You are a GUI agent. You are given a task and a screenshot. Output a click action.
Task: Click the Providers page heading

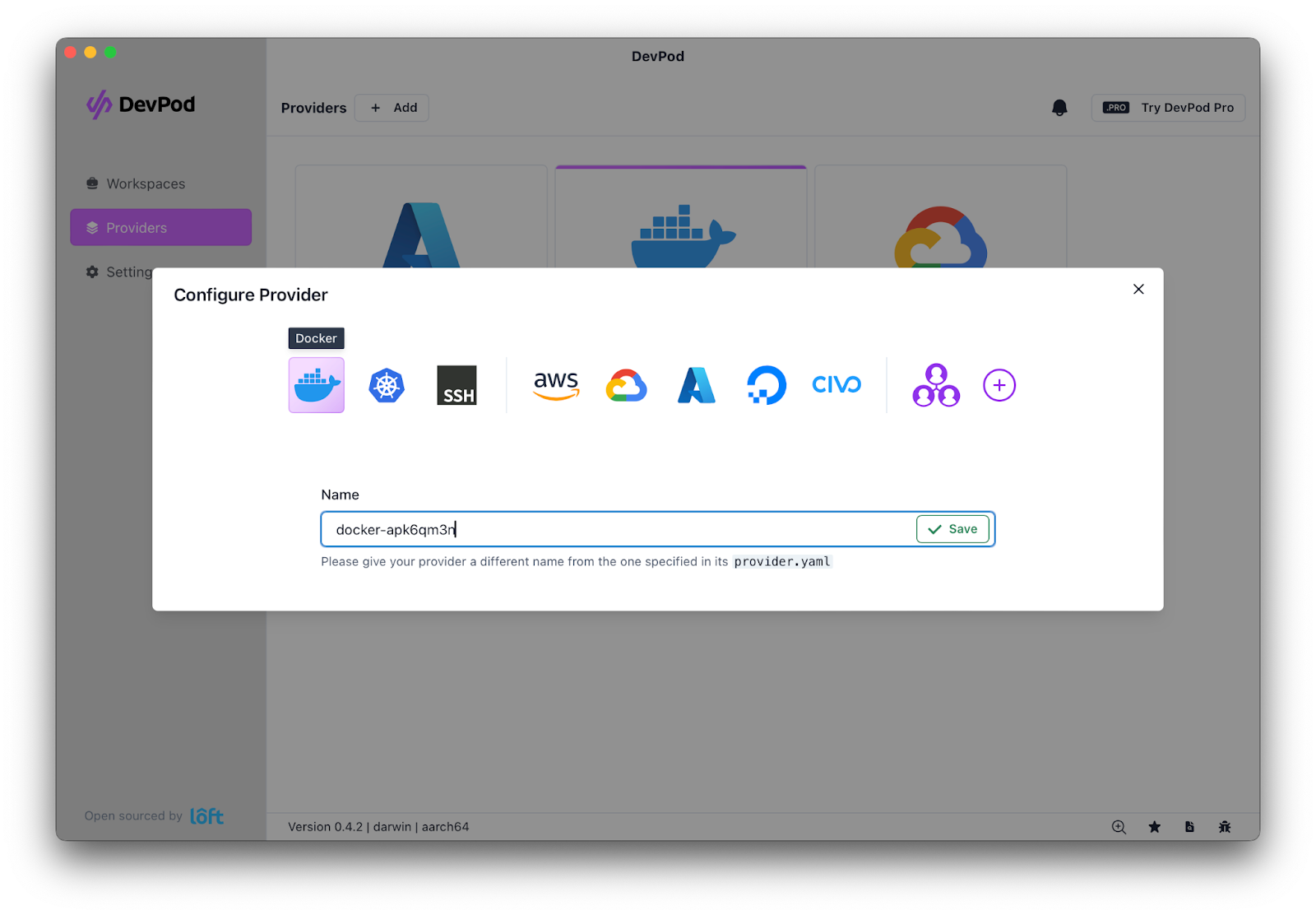coord(313,108)
